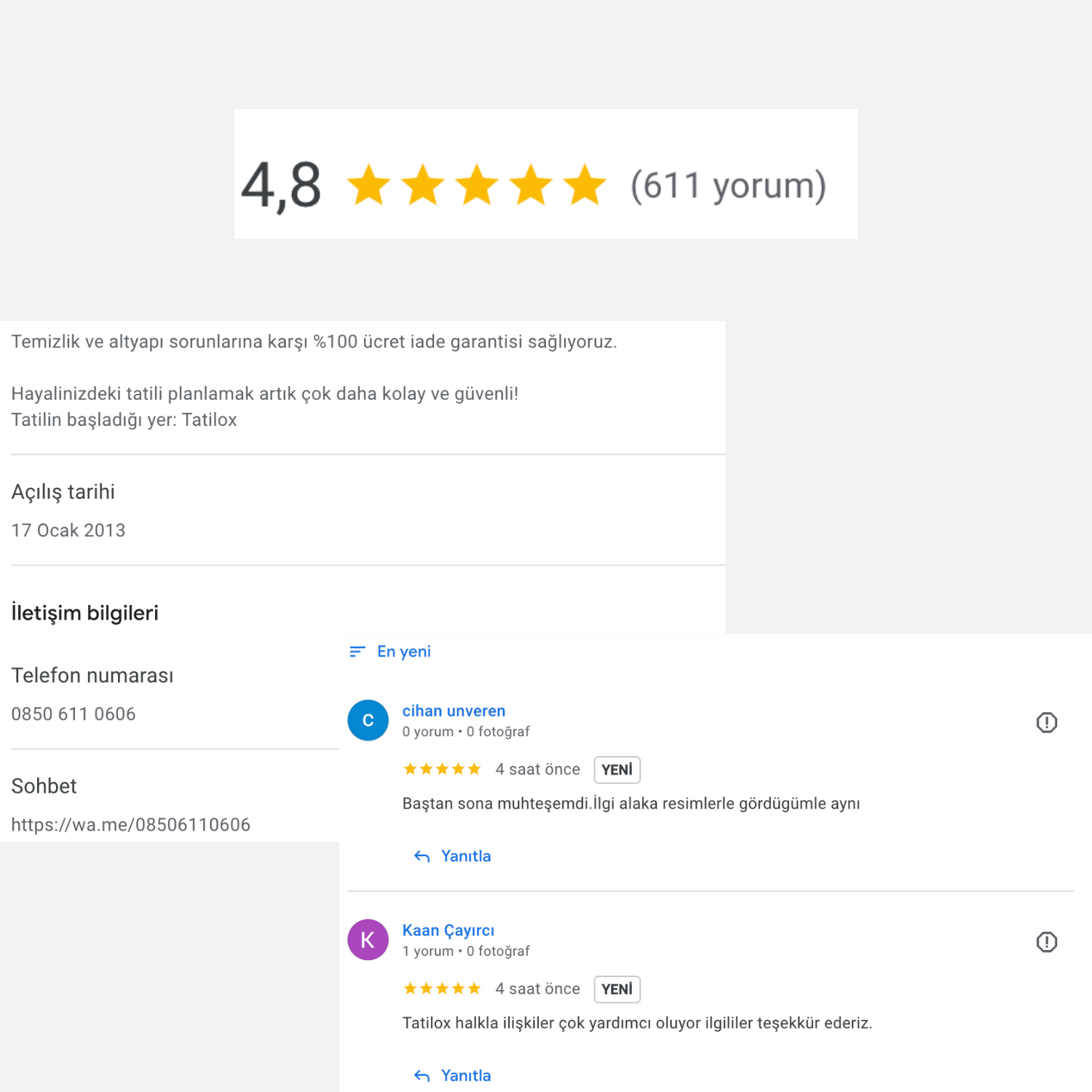Click the sort icon next to En yeni
This screenshot has width=1092, height=1092.
[x=357, y=652]
